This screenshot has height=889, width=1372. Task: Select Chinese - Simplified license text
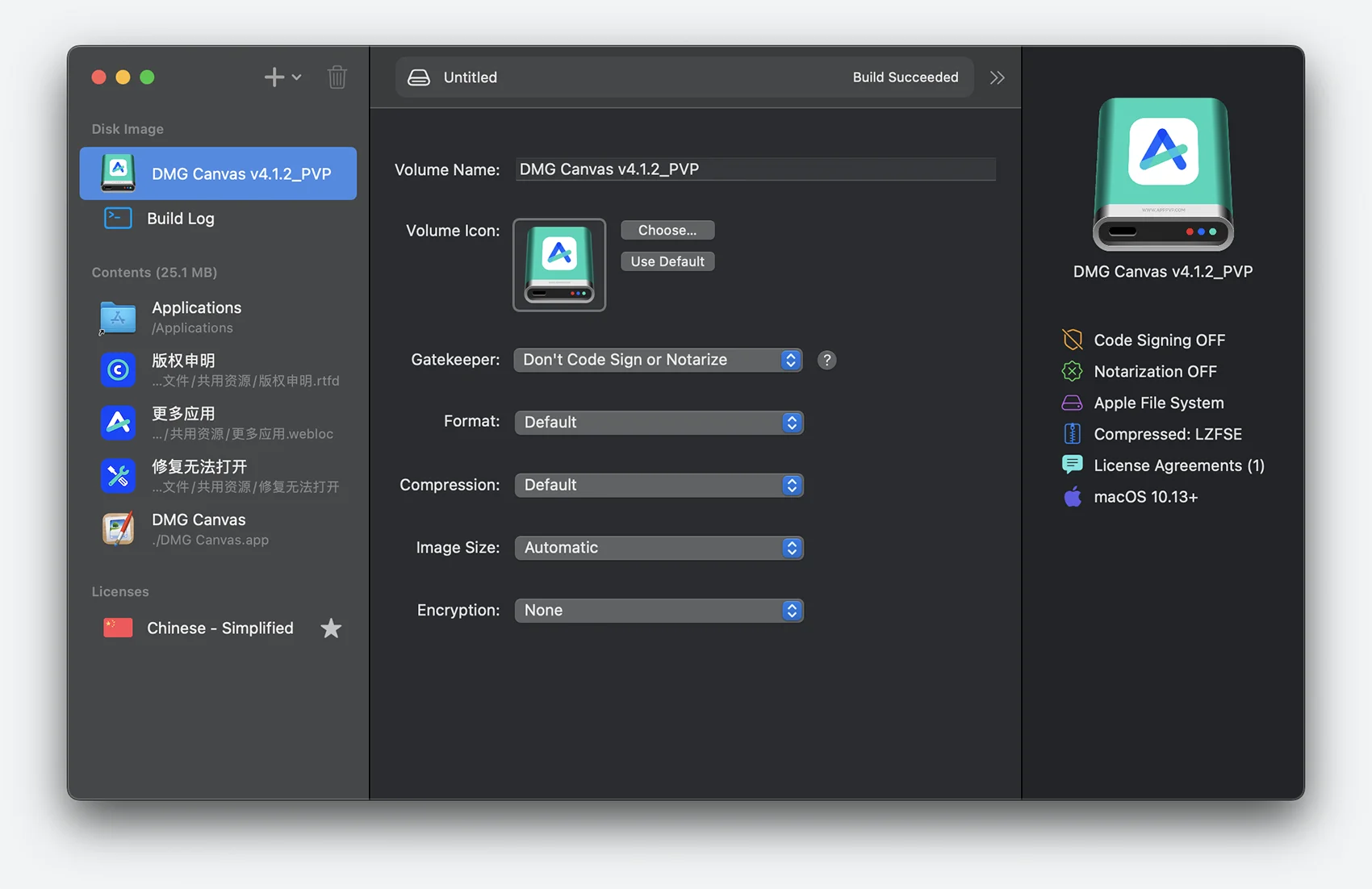coord(220,628)
